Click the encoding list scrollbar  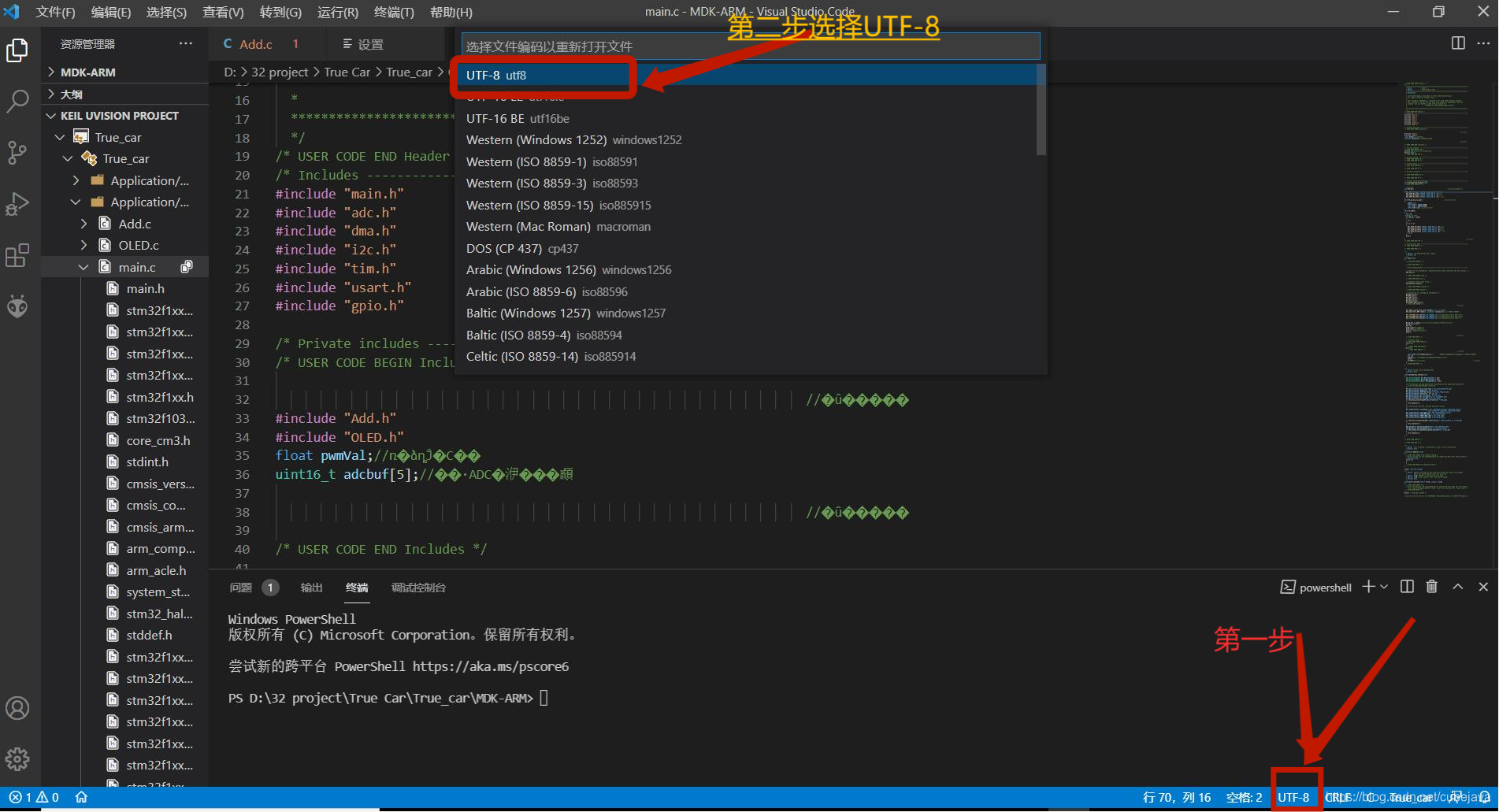point(1041,110)
